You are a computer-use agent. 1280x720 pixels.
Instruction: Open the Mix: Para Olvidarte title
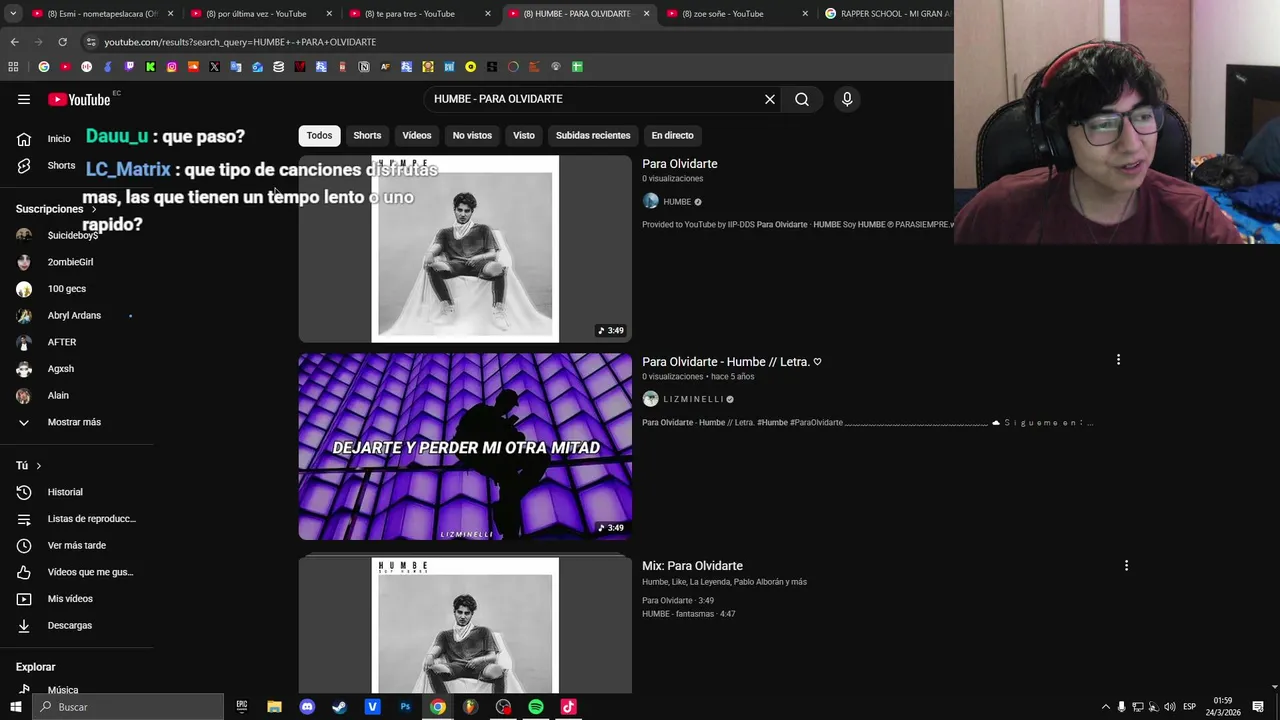[x=692, y=566]
